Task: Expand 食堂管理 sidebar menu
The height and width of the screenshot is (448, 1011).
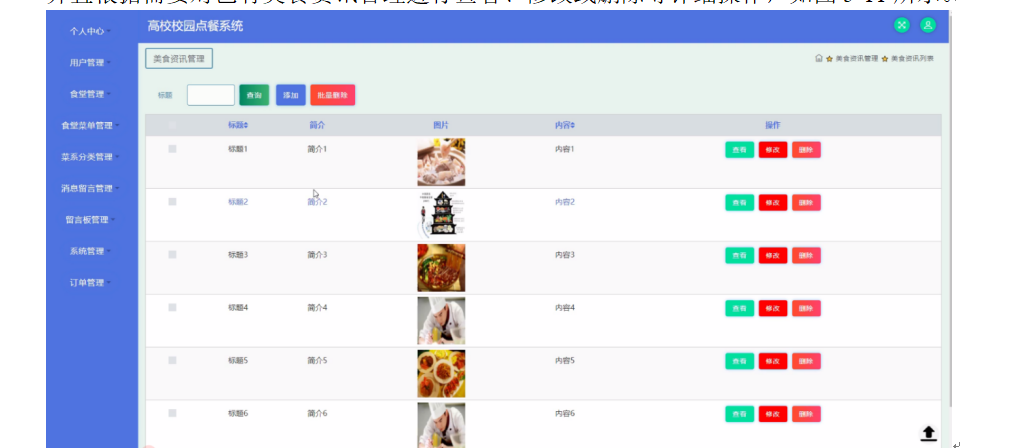Action: point(90,94)
